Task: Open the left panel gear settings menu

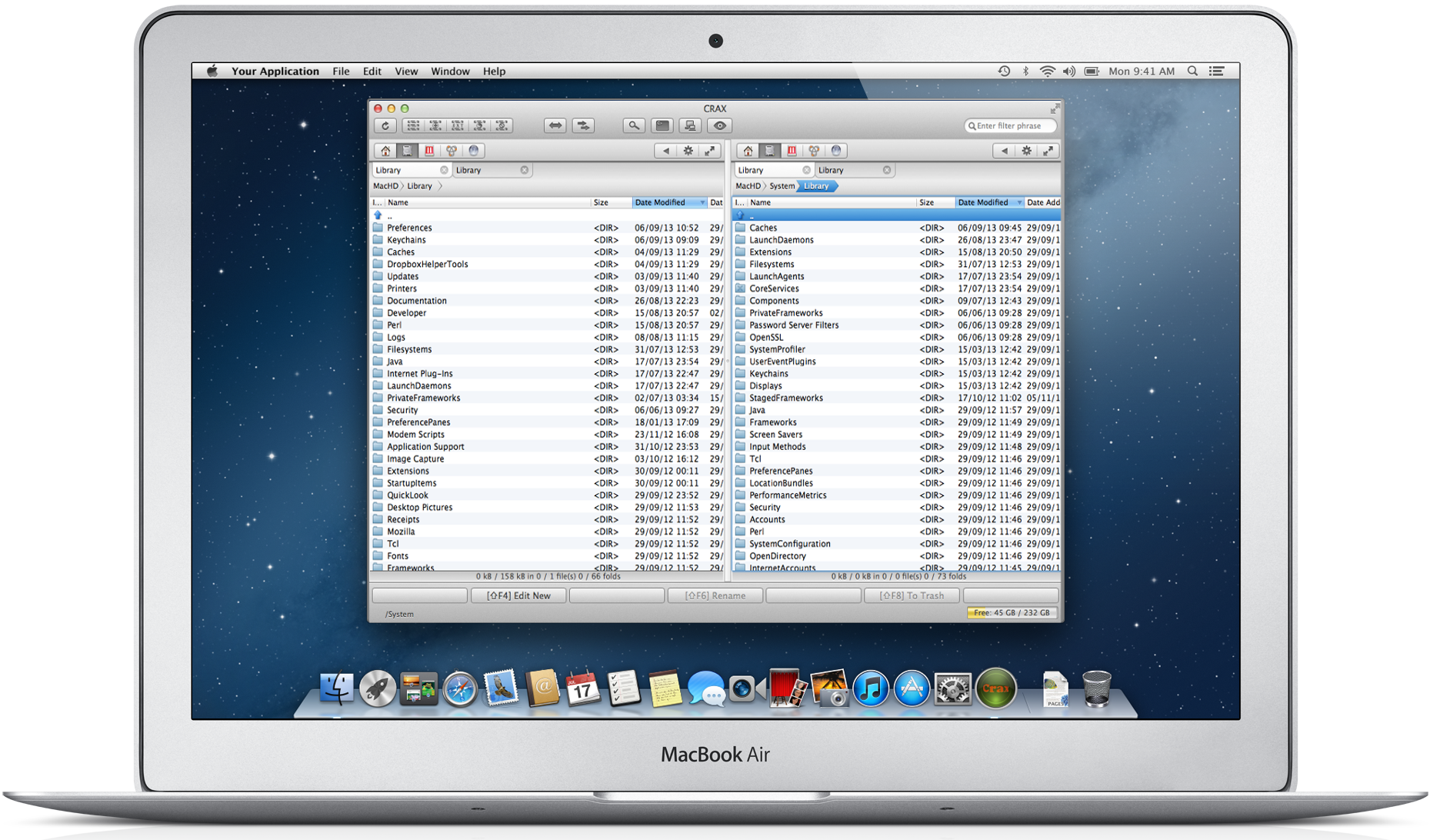Action: pyautogui.click(x=688, y=151)
